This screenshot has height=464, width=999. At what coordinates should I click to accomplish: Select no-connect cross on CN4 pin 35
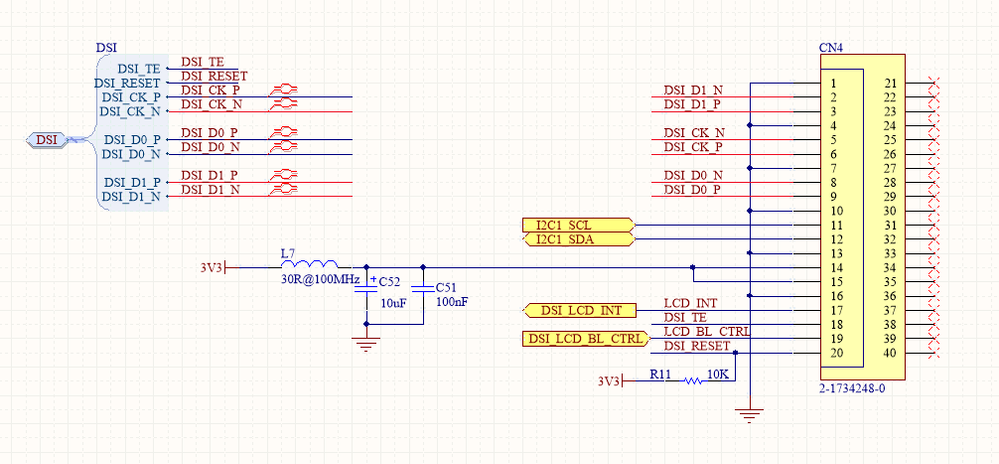coord(934,282)
